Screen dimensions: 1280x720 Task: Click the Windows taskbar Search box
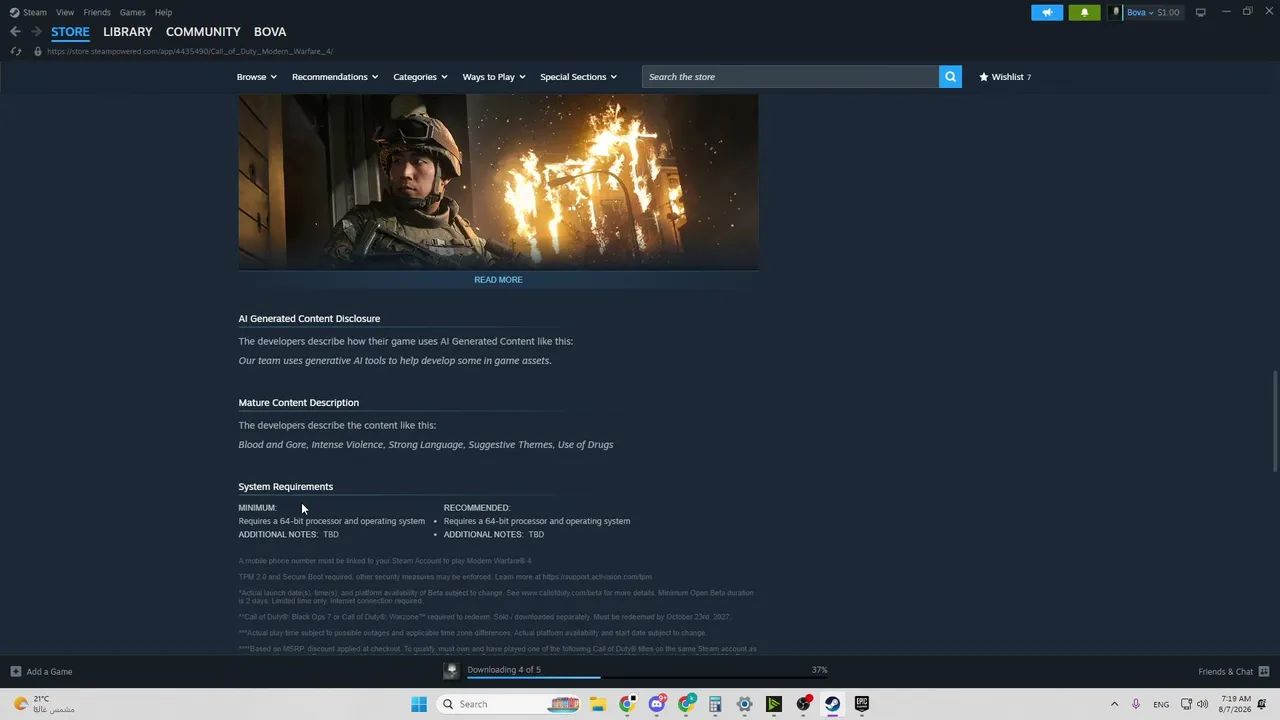(x=507, y=704)
